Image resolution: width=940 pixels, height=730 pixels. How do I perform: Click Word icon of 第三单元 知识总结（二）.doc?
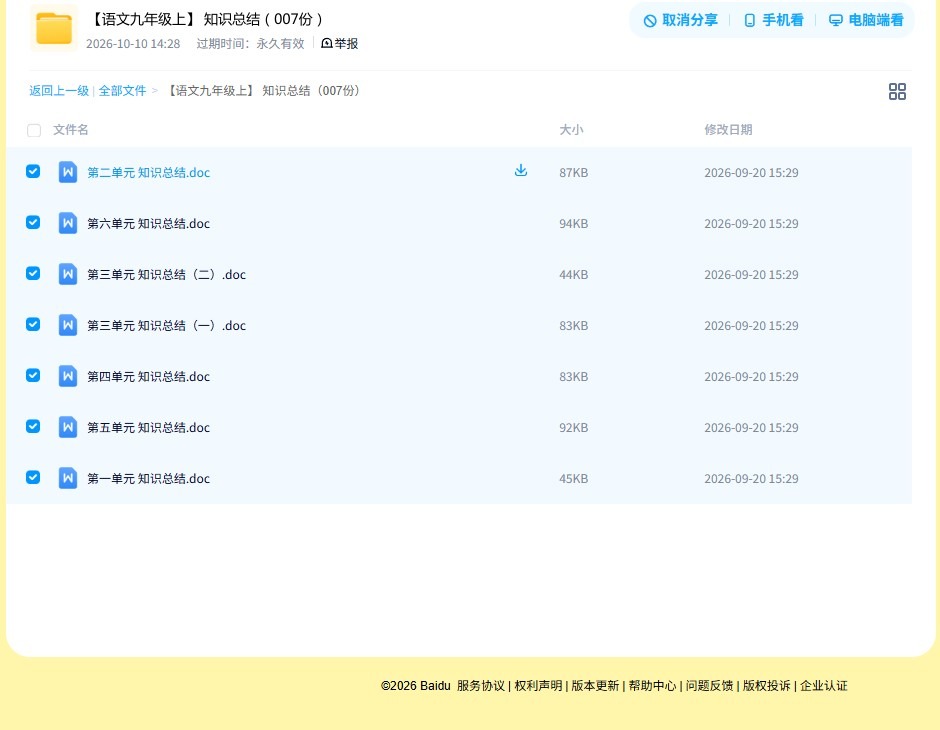[x=68, y=274]
